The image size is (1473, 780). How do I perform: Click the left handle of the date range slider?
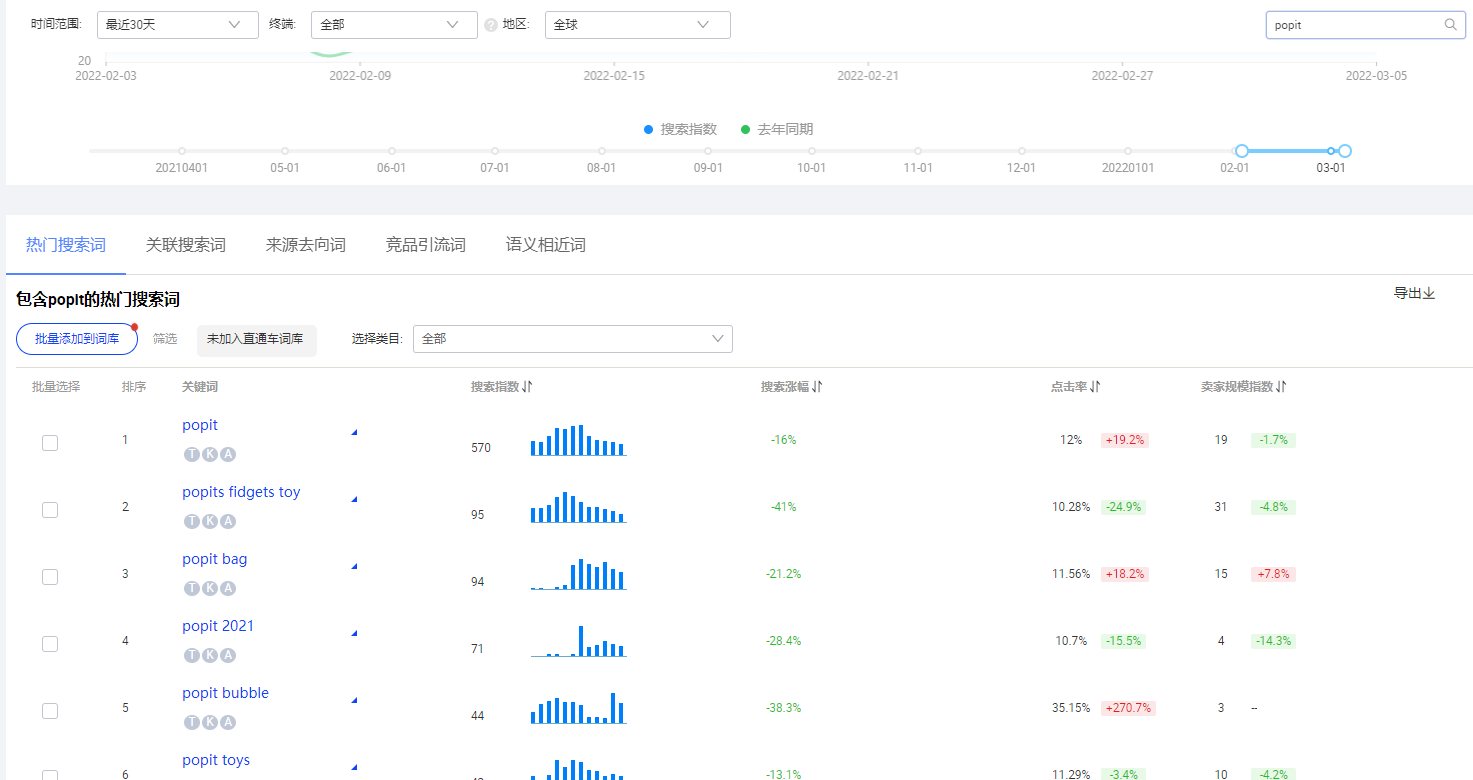(x=1242, y=150)
